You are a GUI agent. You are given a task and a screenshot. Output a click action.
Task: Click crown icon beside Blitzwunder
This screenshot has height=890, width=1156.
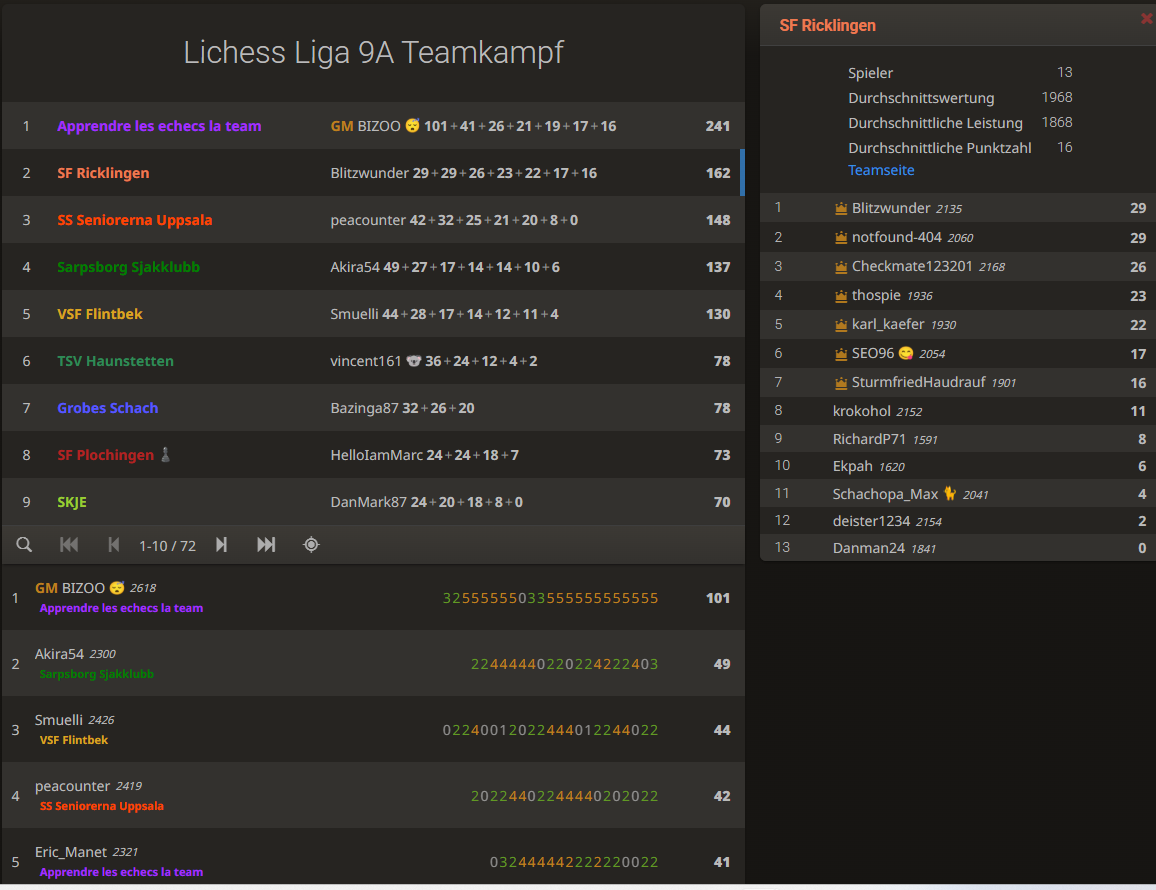pyautogui.click(x=840, y=209)
